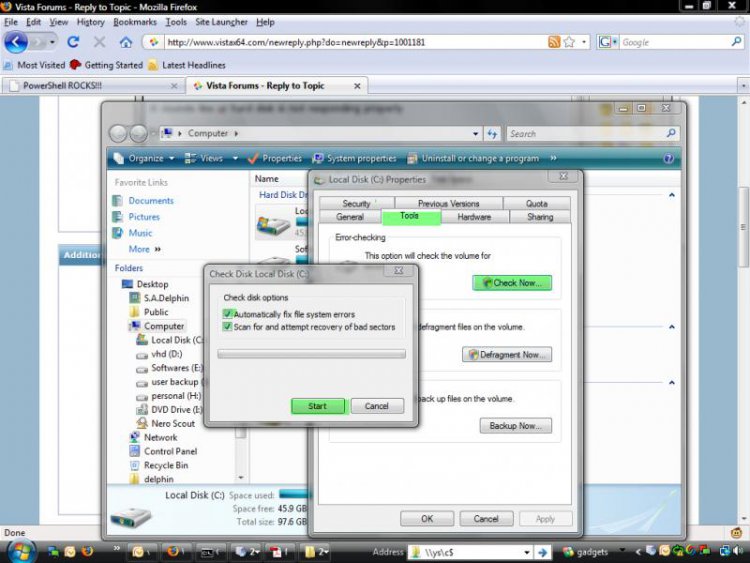750x563 pixels.
Task: Click Explorer search magnifier icon
Action: pos(671,133)
